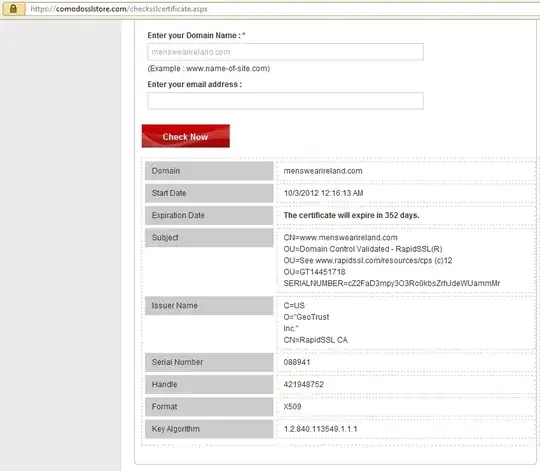Select the comodosslstore.com URL in address bar
This screenshot has height=471, width=540.
point(119,9)
